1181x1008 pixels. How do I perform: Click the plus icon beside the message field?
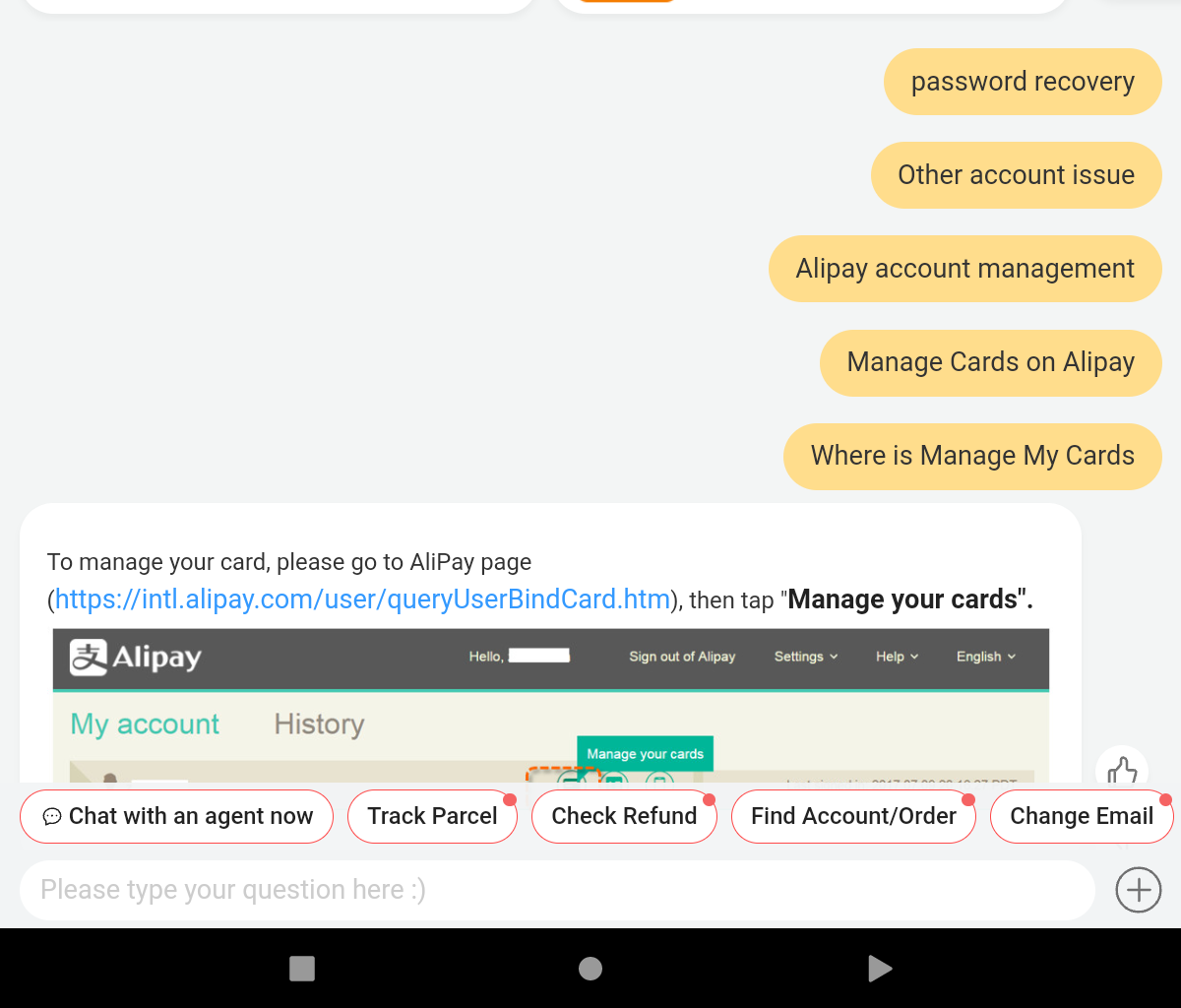[1138, 890]
